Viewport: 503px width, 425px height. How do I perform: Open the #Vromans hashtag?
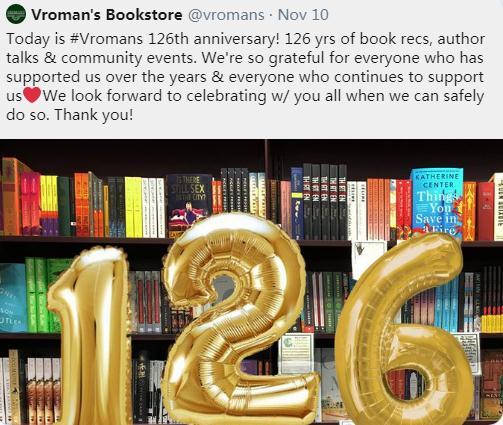[107, 39]
